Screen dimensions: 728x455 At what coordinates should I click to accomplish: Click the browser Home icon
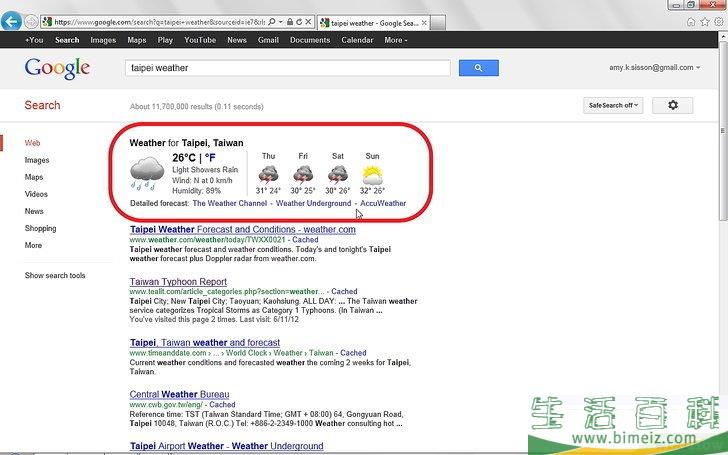691,22
